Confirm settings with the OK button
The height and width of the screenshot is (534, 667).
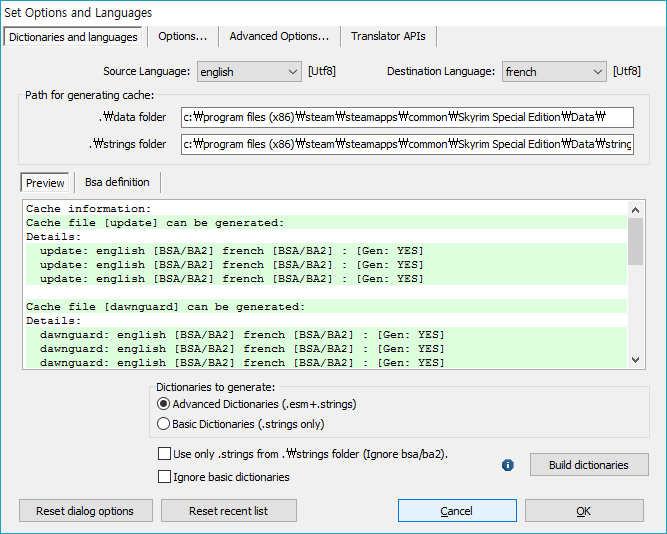pos(584,511)
